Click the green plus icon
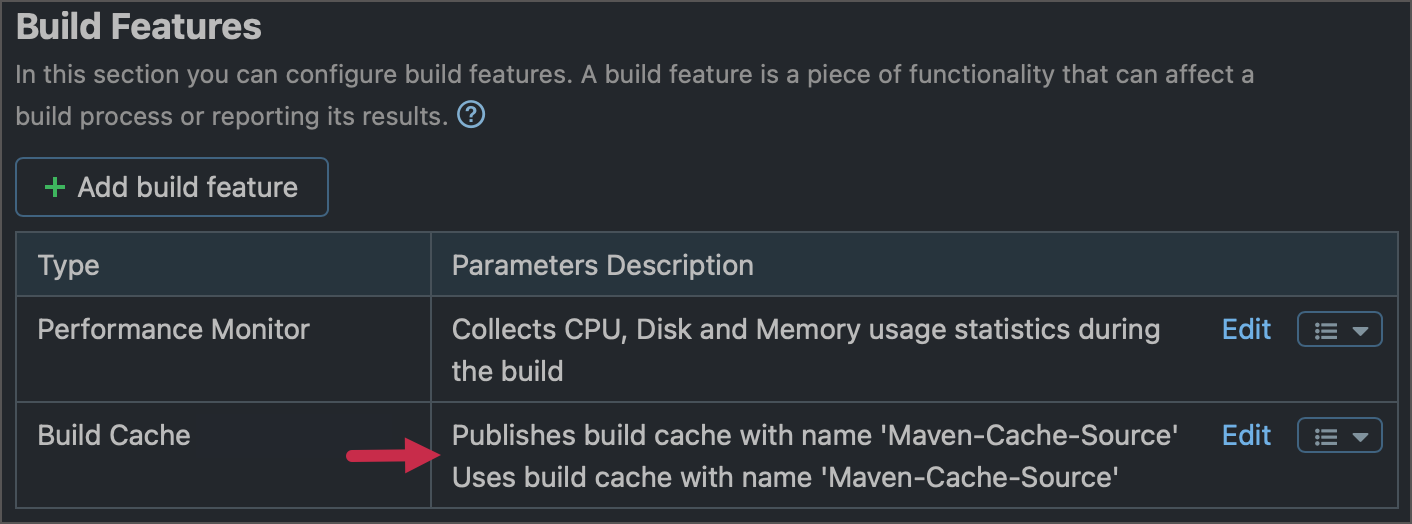Viewport: 1412px width, 524px height. tap(55, 187)
